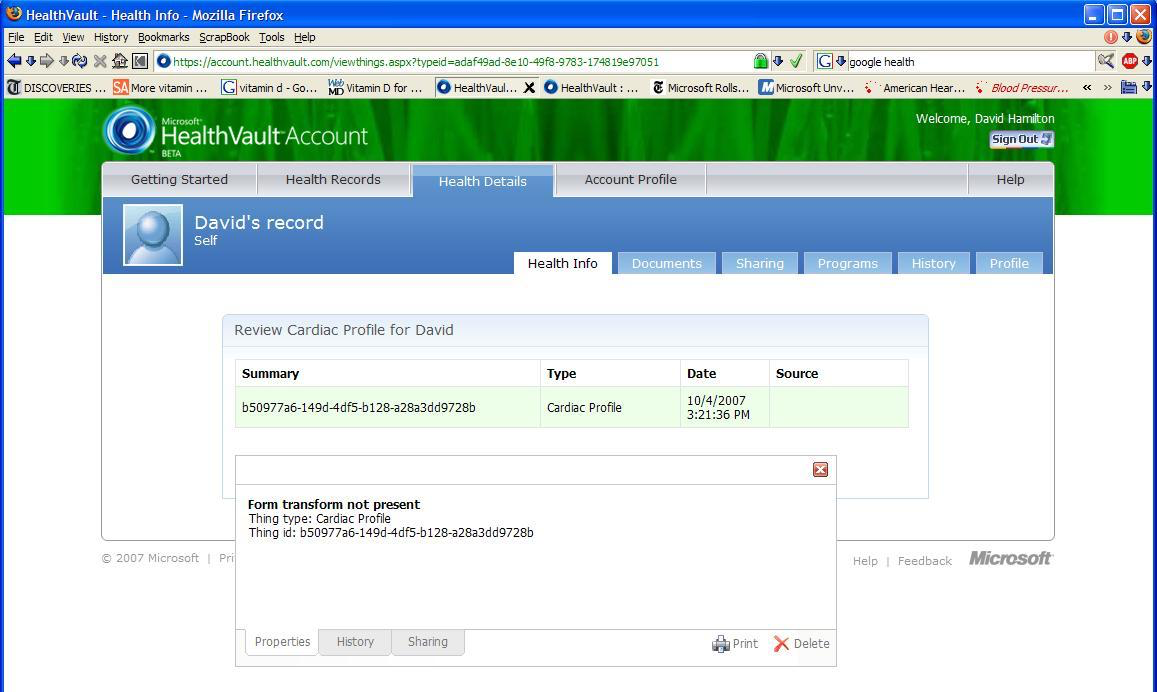Open the Google search engine selector

(831, 61)
